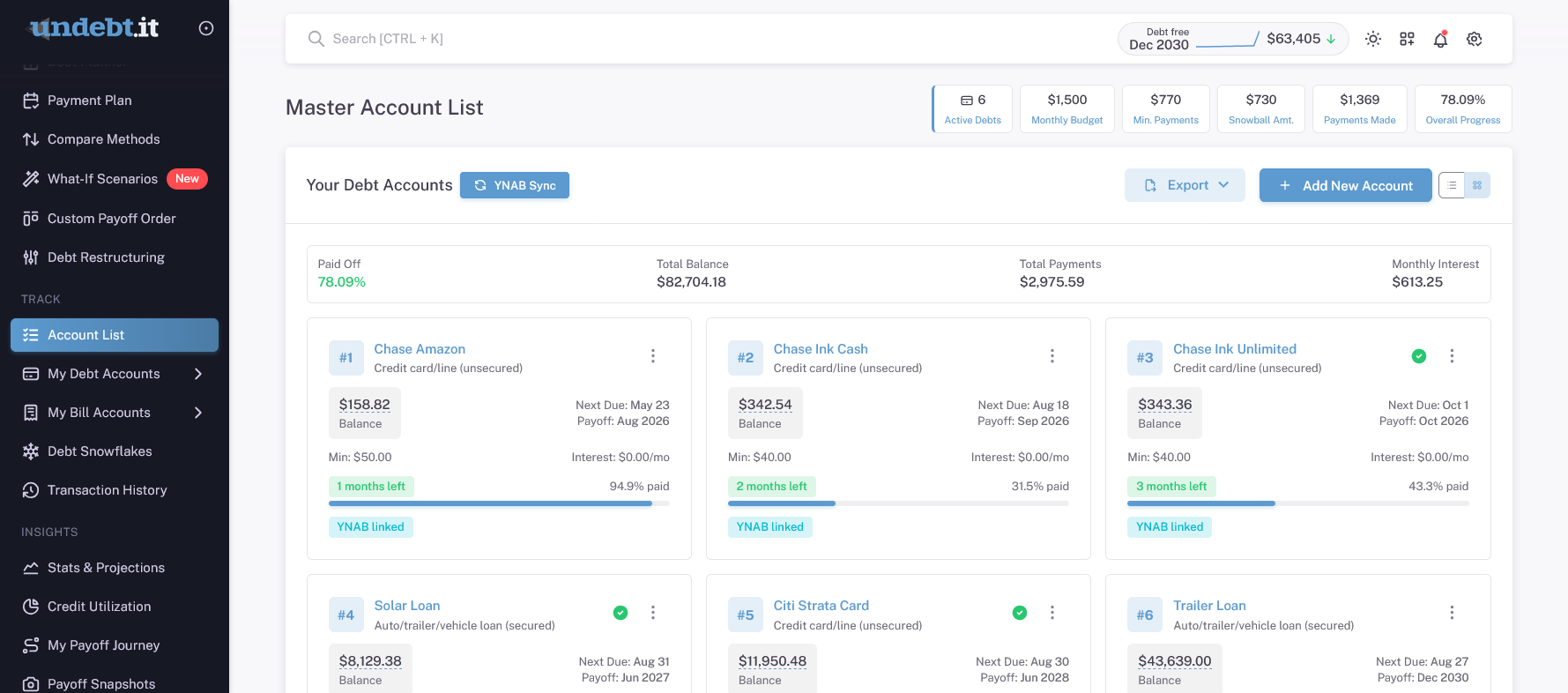Image resolution: width=1568 pixels, height=693 pixels.
Task: Open Compare Methods menu item
Action: 115,139
